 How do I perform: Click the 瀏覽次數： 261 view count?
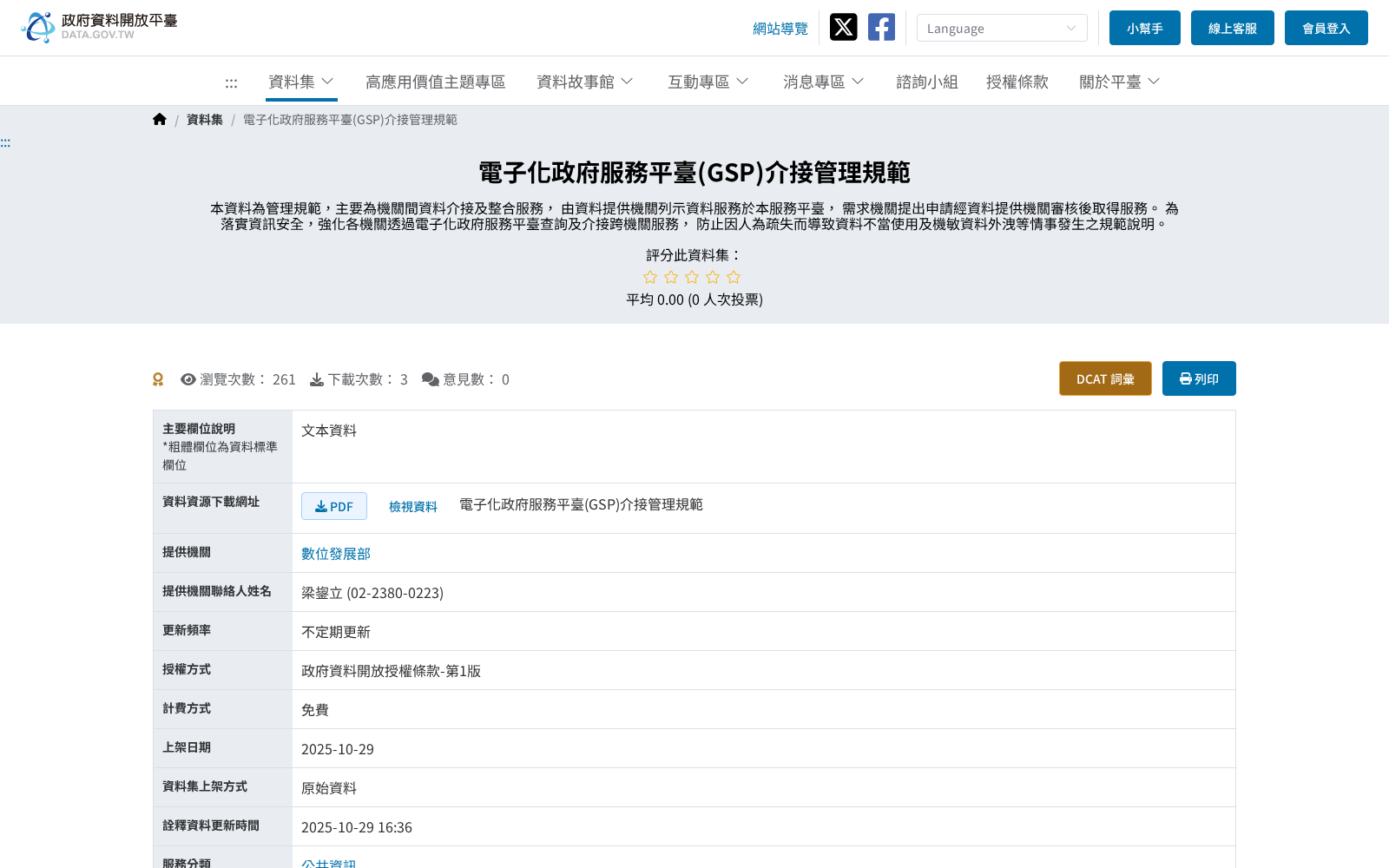(247, 379)
